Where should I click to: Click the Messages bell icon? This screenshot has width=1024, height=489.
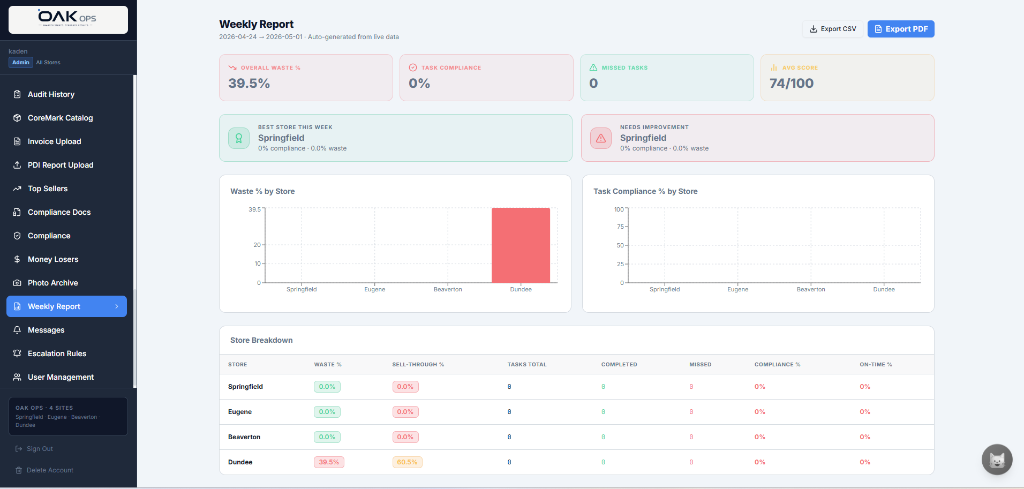[17, 330]
